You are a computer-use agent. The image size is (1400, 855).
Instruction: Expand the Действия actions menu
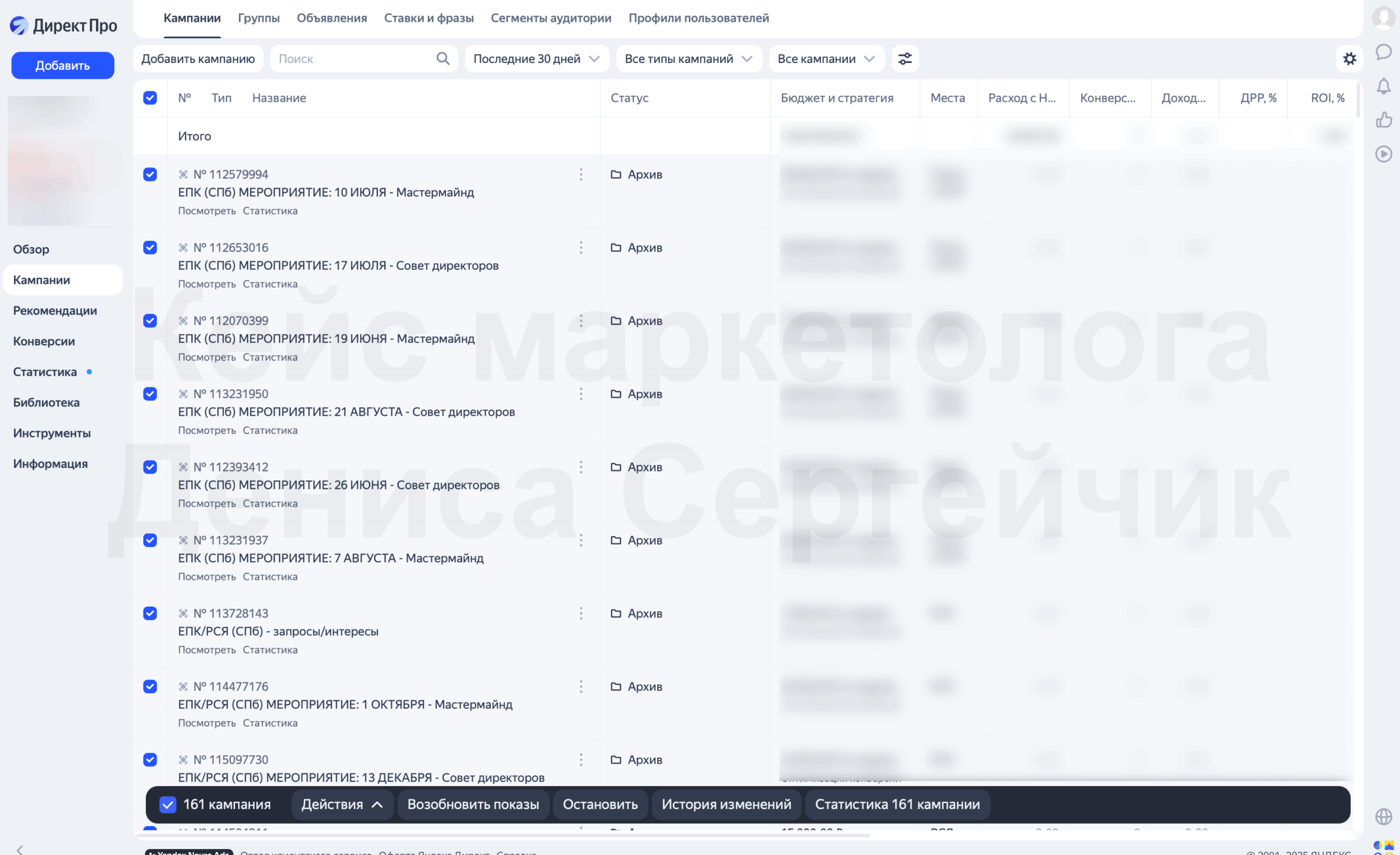pyautogui.click(x=342, y=805)
